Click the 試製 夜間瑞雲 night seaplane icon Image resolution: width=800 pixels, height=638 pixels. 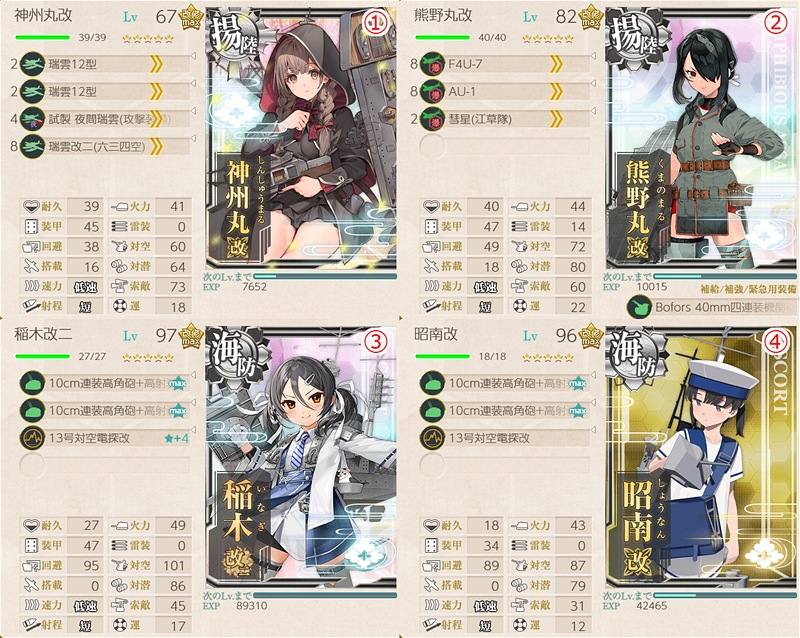32,119
